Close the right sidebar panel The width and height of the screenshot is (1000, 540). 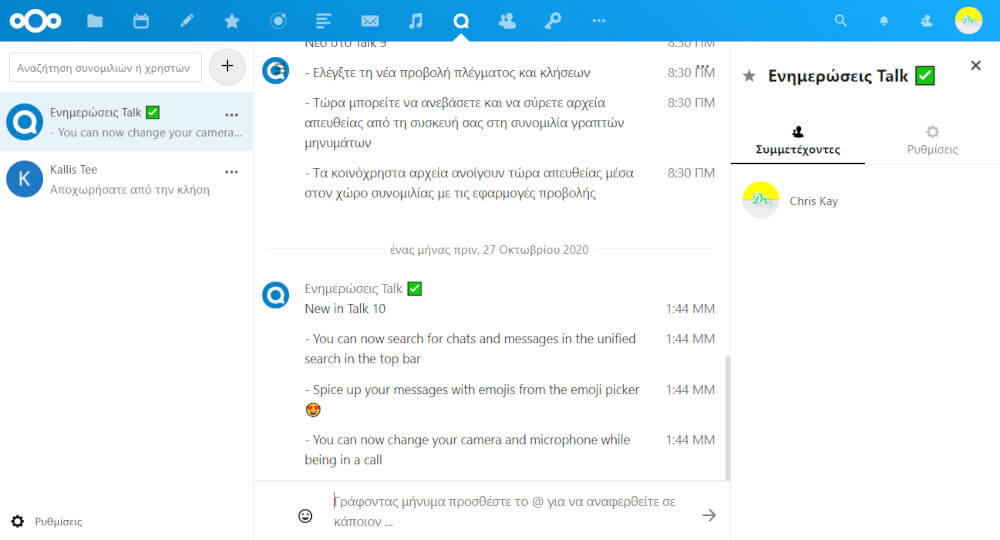(975, 65)
